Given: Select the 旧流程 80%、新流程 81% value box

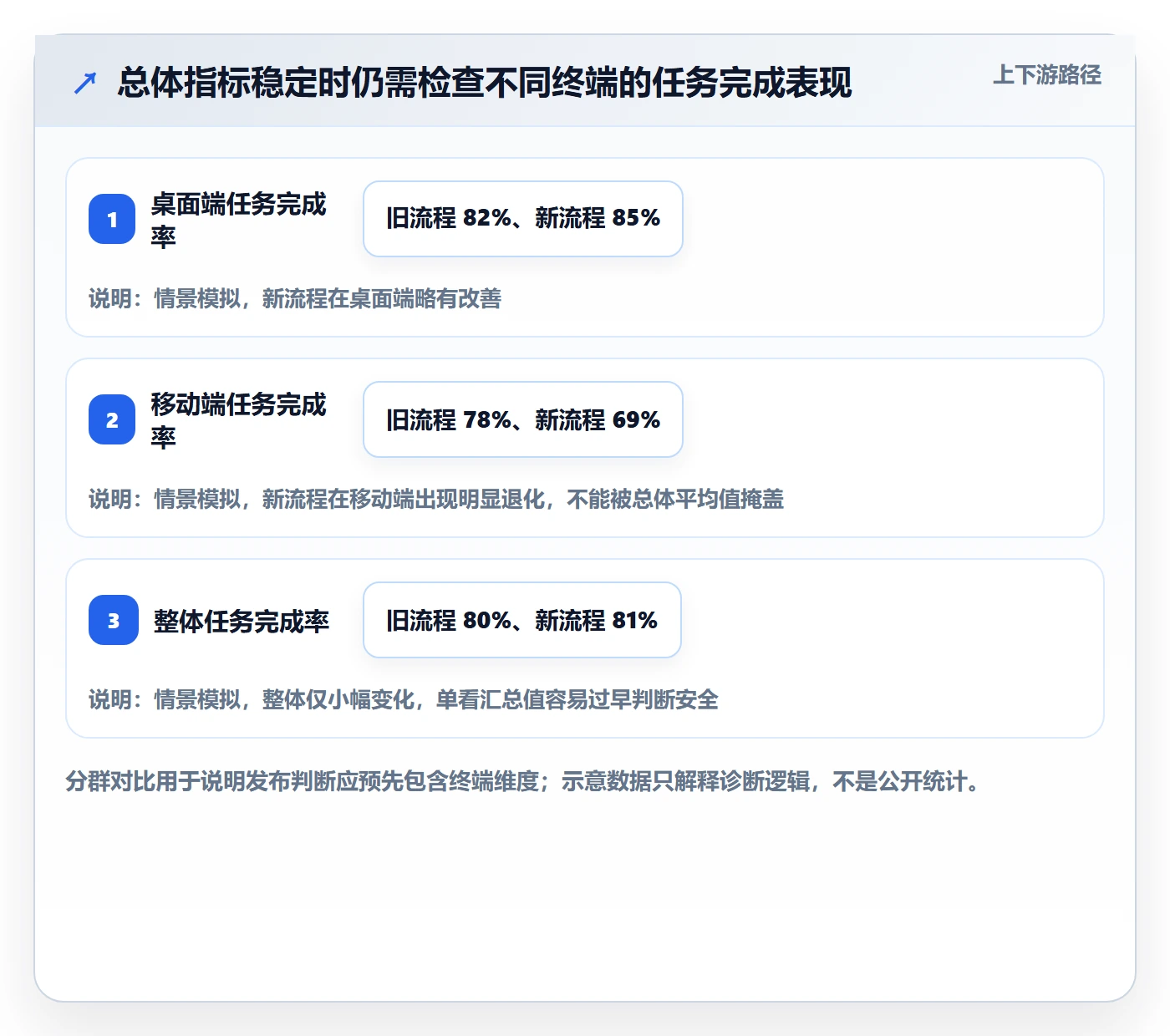Looking at the screenshot, I should 522,620.
